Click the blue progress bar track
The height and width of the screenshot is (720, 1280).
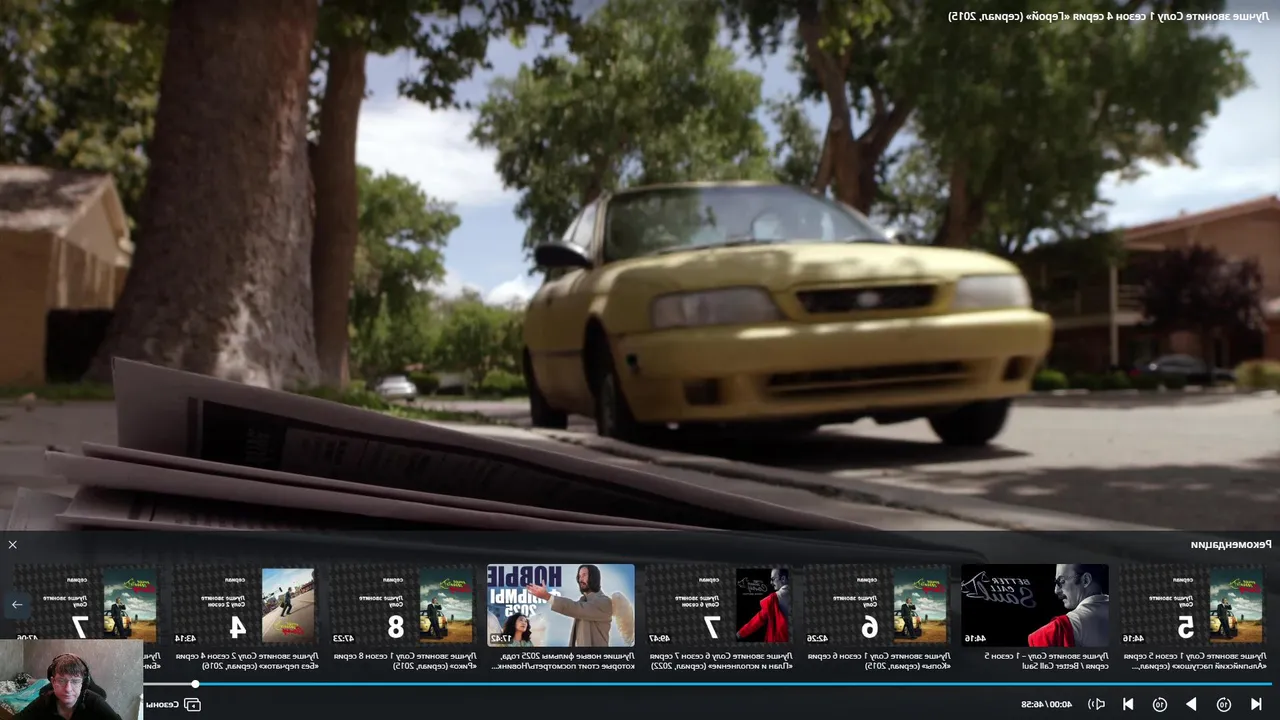pos(735,684)
